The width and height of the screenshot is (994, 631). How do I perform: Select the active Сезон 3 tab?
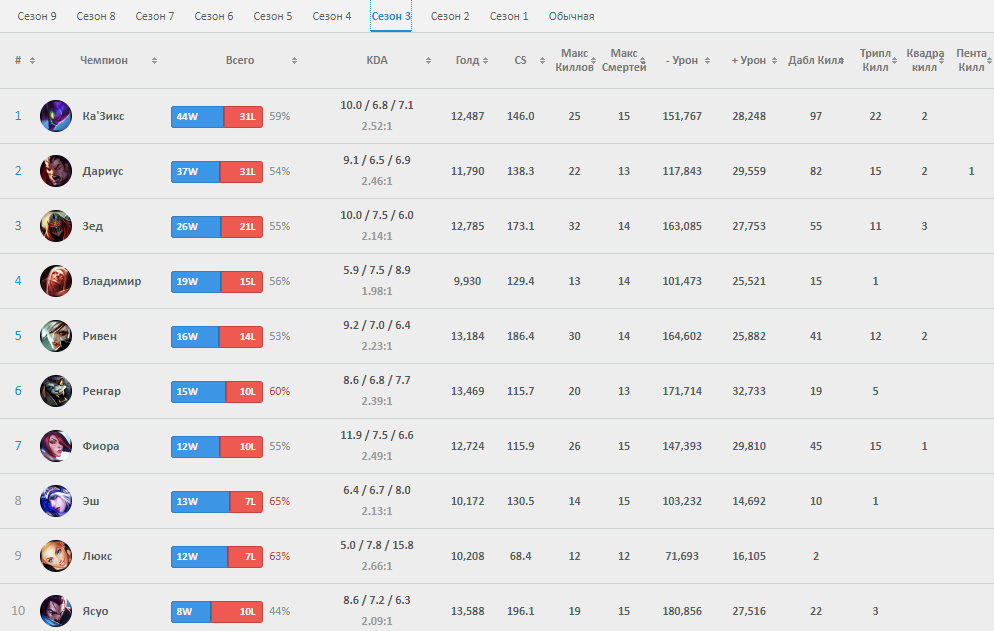click(x=391, y=16)
